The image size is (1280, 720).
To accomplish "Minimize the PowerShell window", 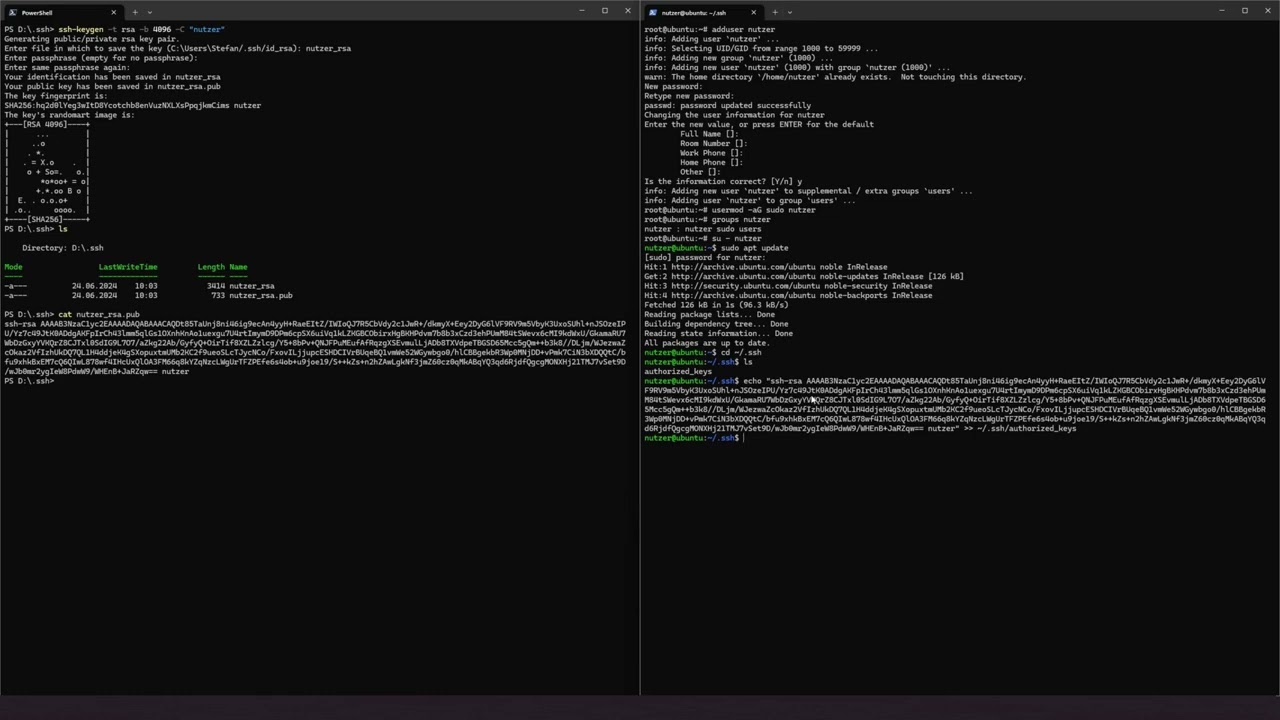I will coord(582,11).
